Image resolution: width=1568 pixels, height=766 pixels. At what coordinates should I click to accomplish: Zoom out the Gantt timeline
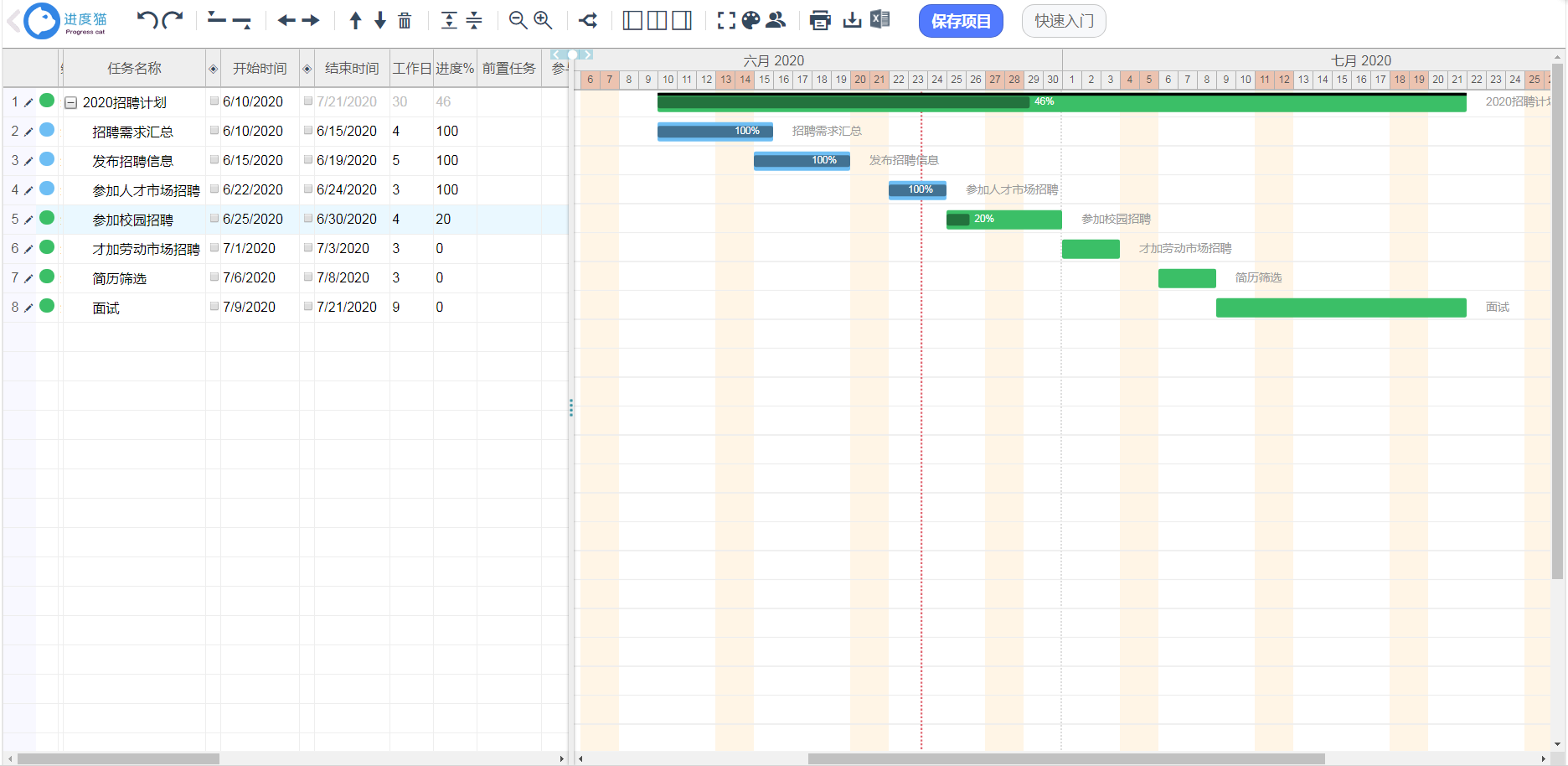point(518,21)
